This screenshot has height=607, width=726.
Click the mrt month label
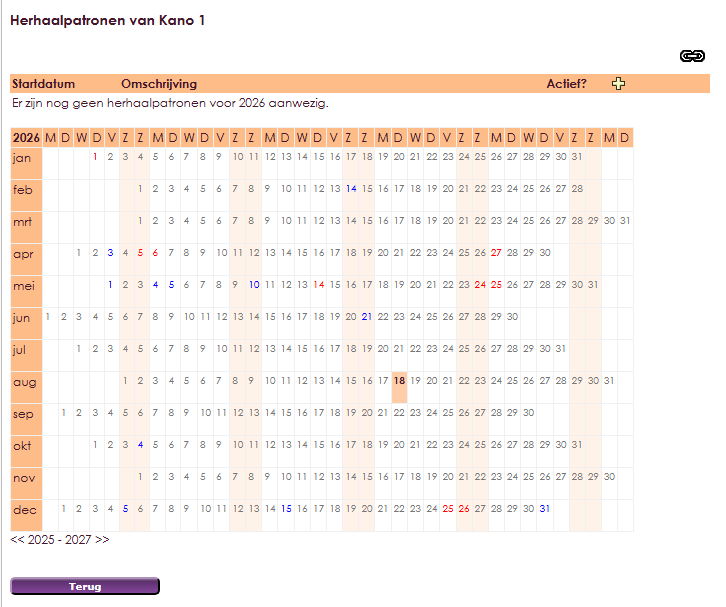(x=23, y=222)
